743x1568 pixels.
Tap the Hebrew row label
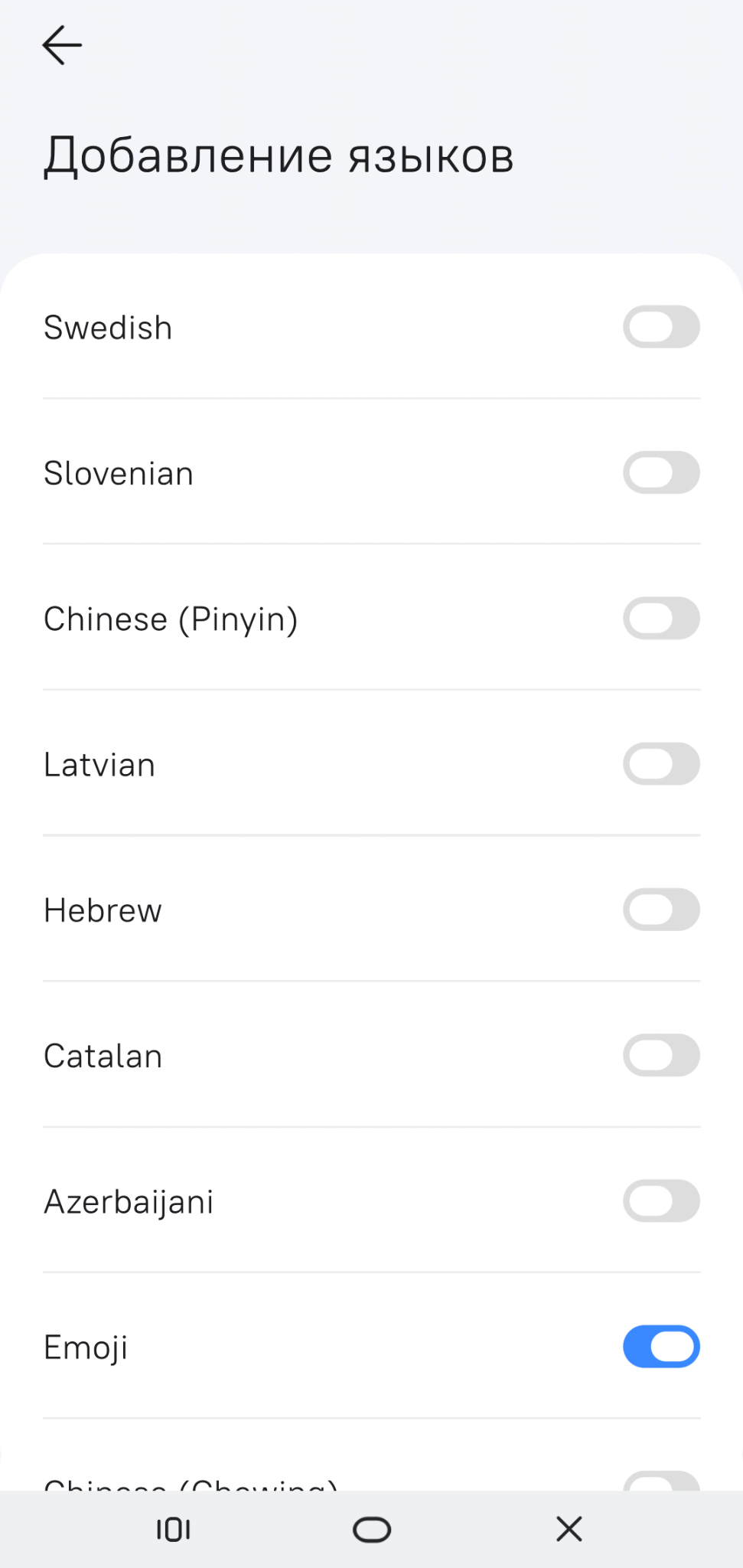pos(103,910)
